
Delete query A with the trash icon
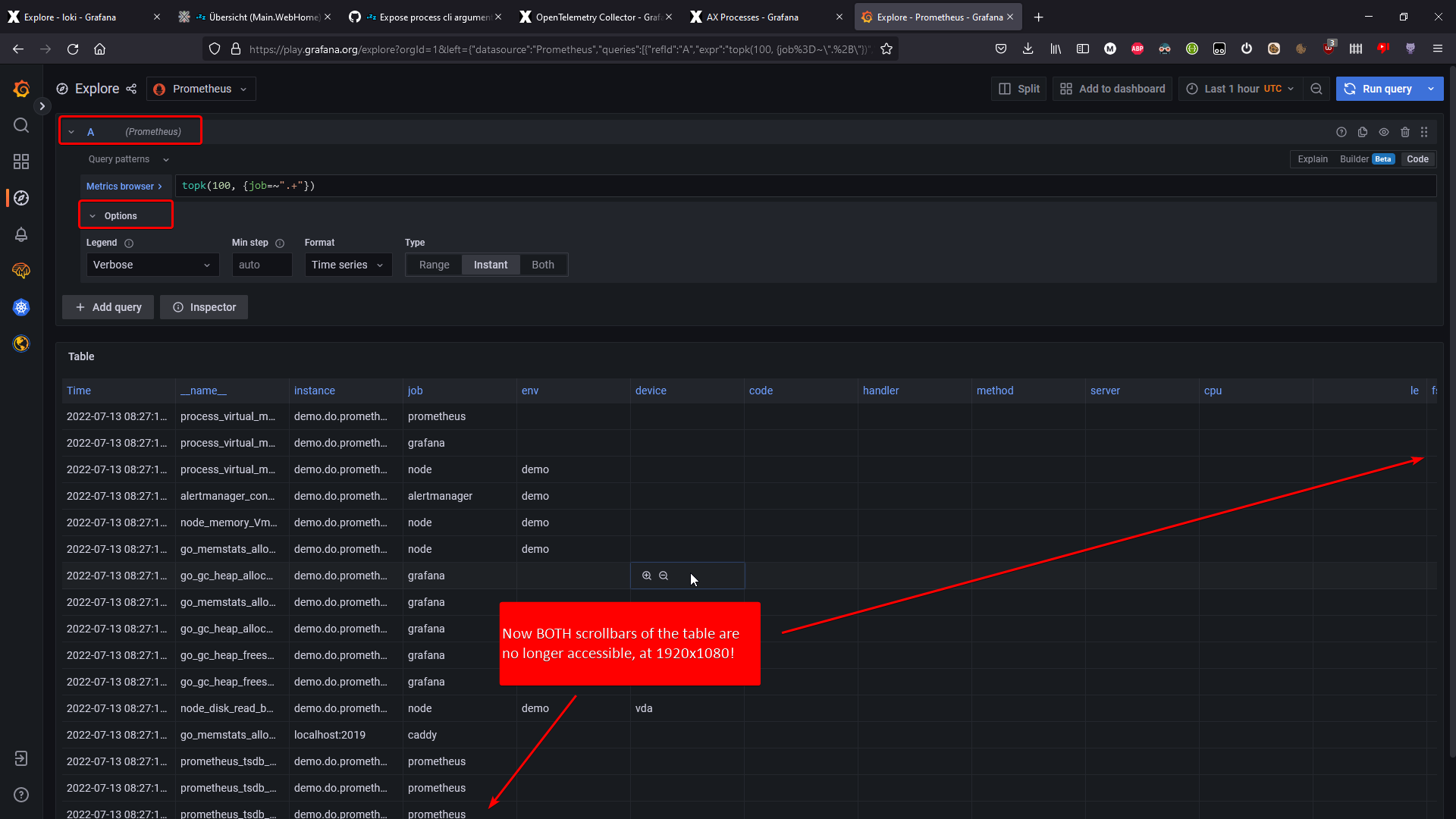1404,132
